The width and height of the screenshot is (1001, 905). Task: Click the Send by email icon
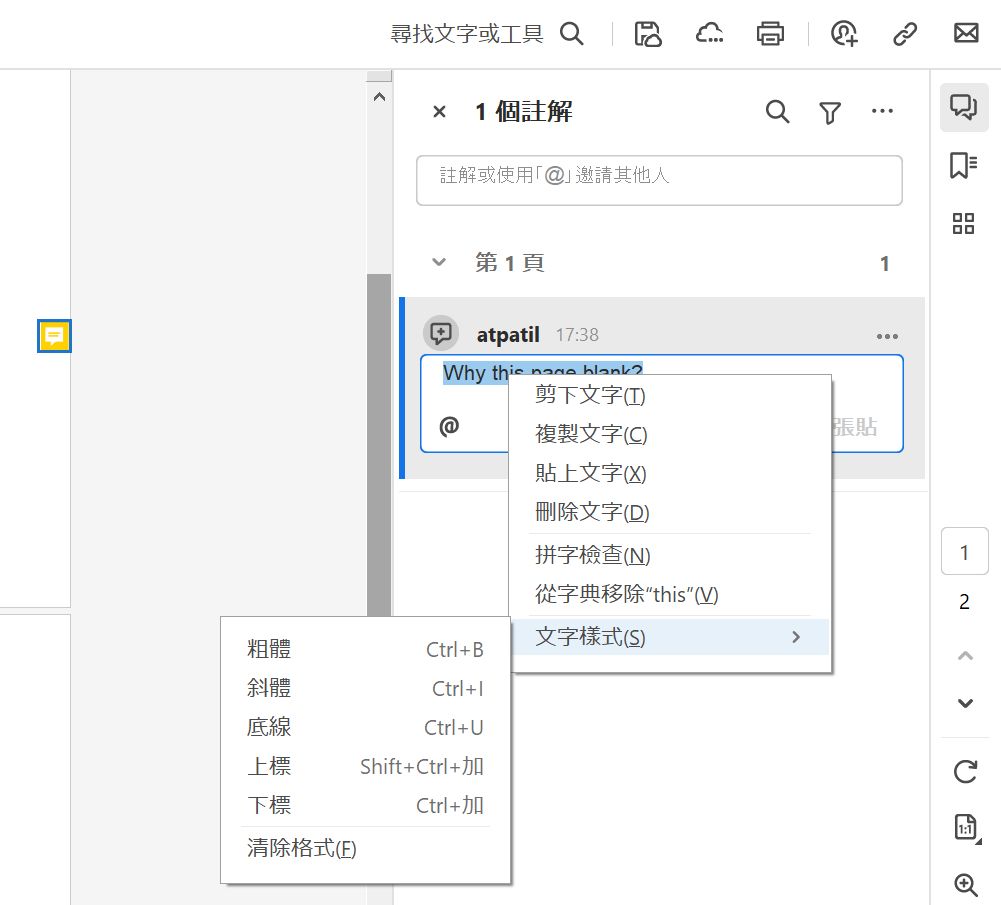[965, 33]
